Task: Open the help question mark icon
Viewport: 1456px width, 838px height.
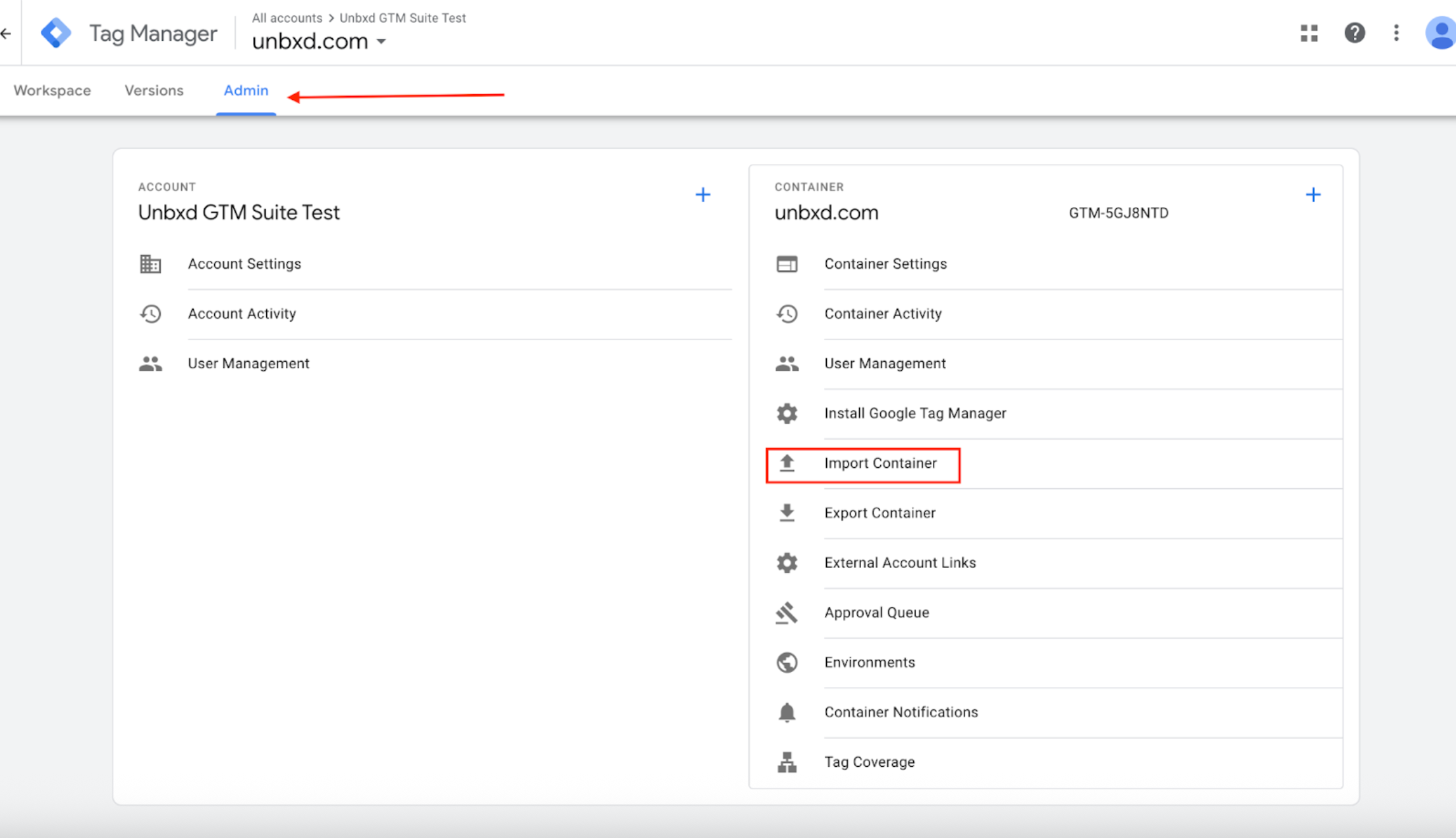Action: [1355, 33]
